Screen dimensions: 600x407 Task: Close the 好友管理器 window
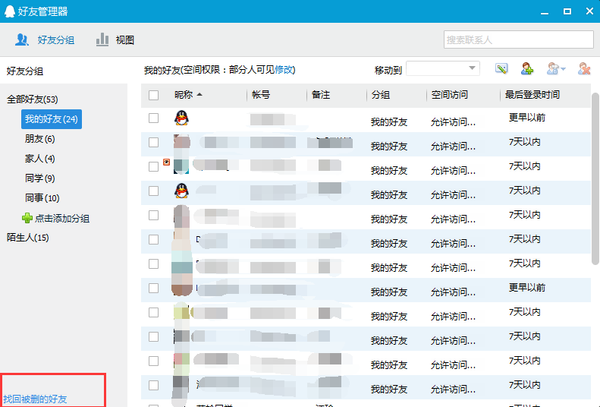pos(589,11)
